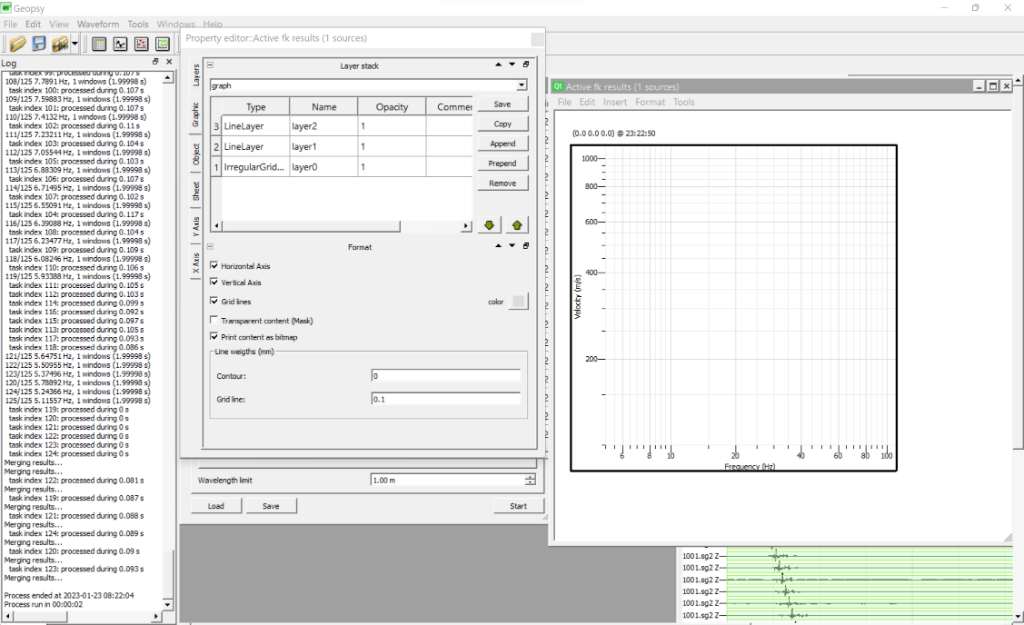Image resolution: width=1024 pixels, height=625 pixels.
Task: Open the graphic view toolbar icon
Action: [120, 44]
